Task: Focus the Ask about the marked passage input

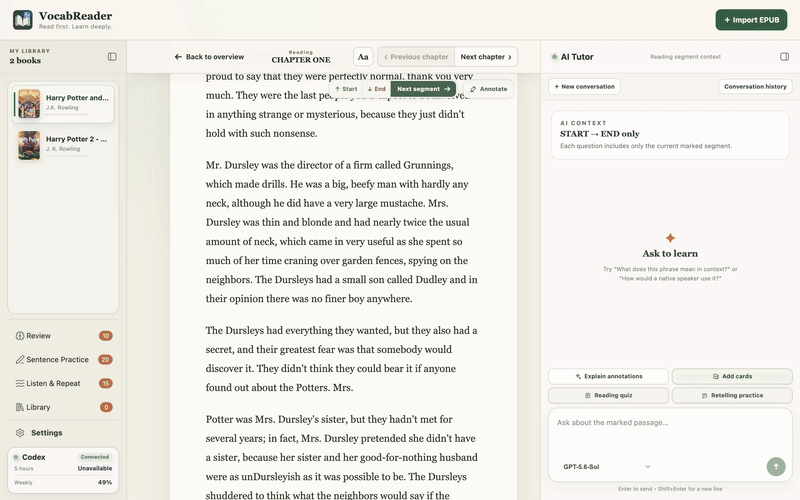Action: (x=670, y=434)
